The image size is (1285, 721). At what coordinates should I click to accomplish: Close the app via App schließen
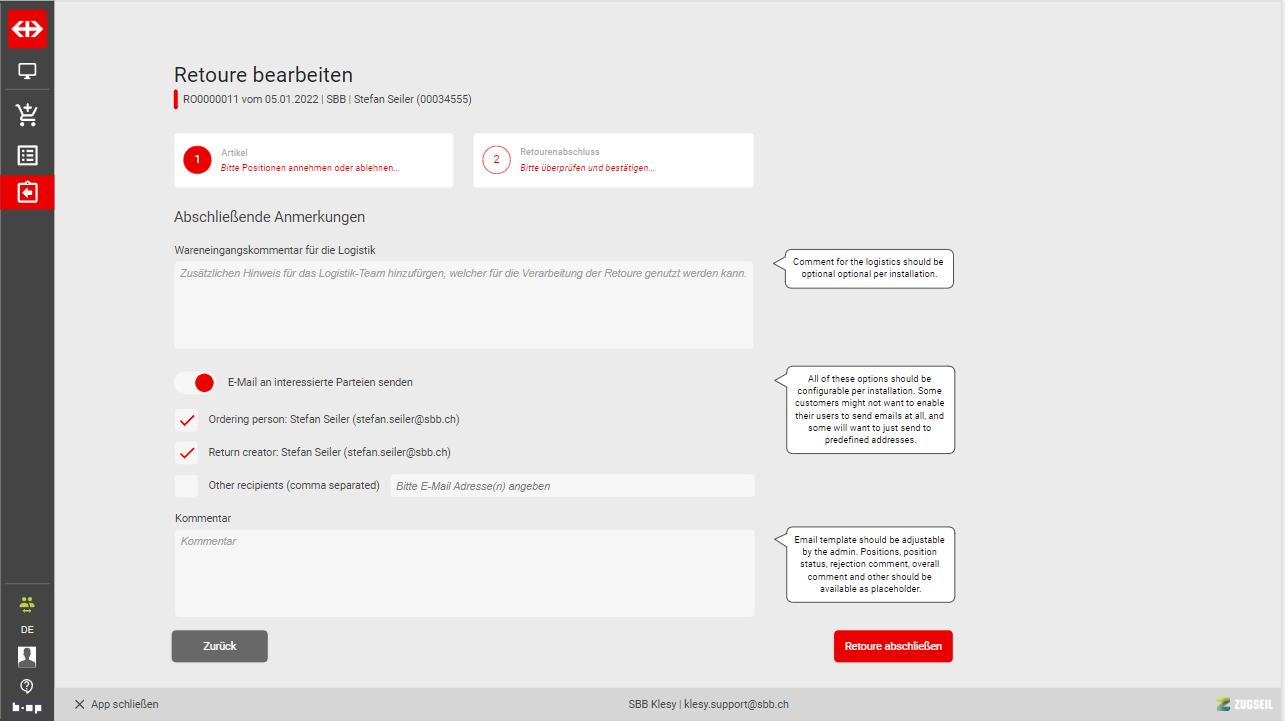click(x=116, y=704)
